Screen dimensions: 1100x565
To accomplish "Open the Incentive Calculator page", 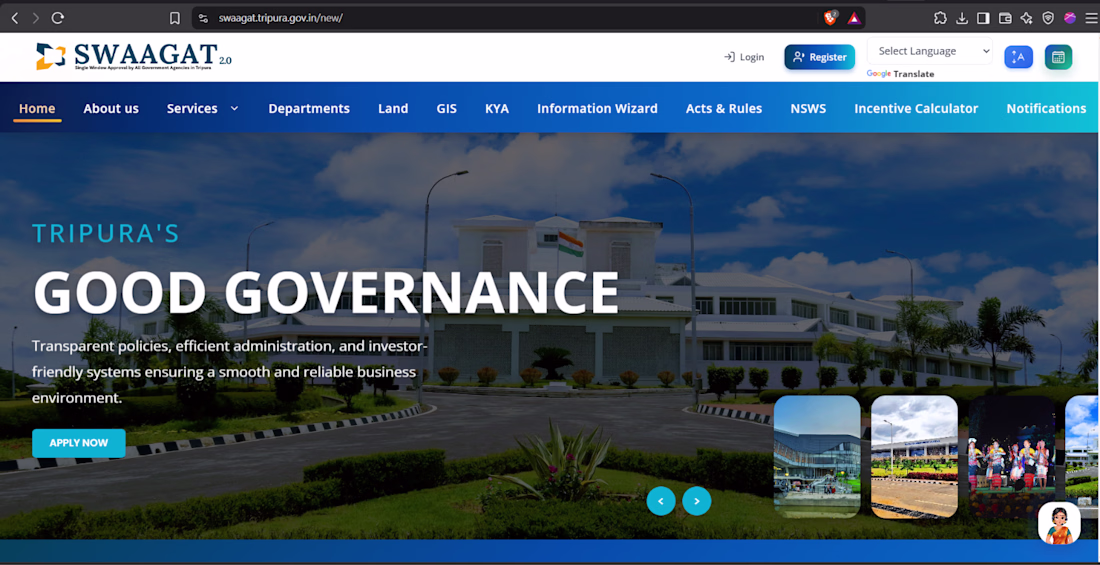I will pos(916,108).
